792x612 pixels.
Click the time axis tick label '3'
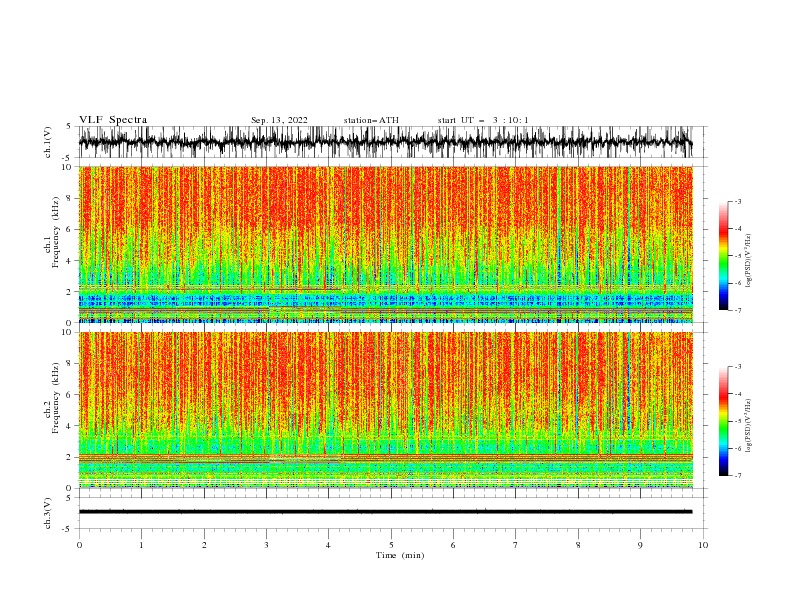pyautogui.click(x=266, y=545)
